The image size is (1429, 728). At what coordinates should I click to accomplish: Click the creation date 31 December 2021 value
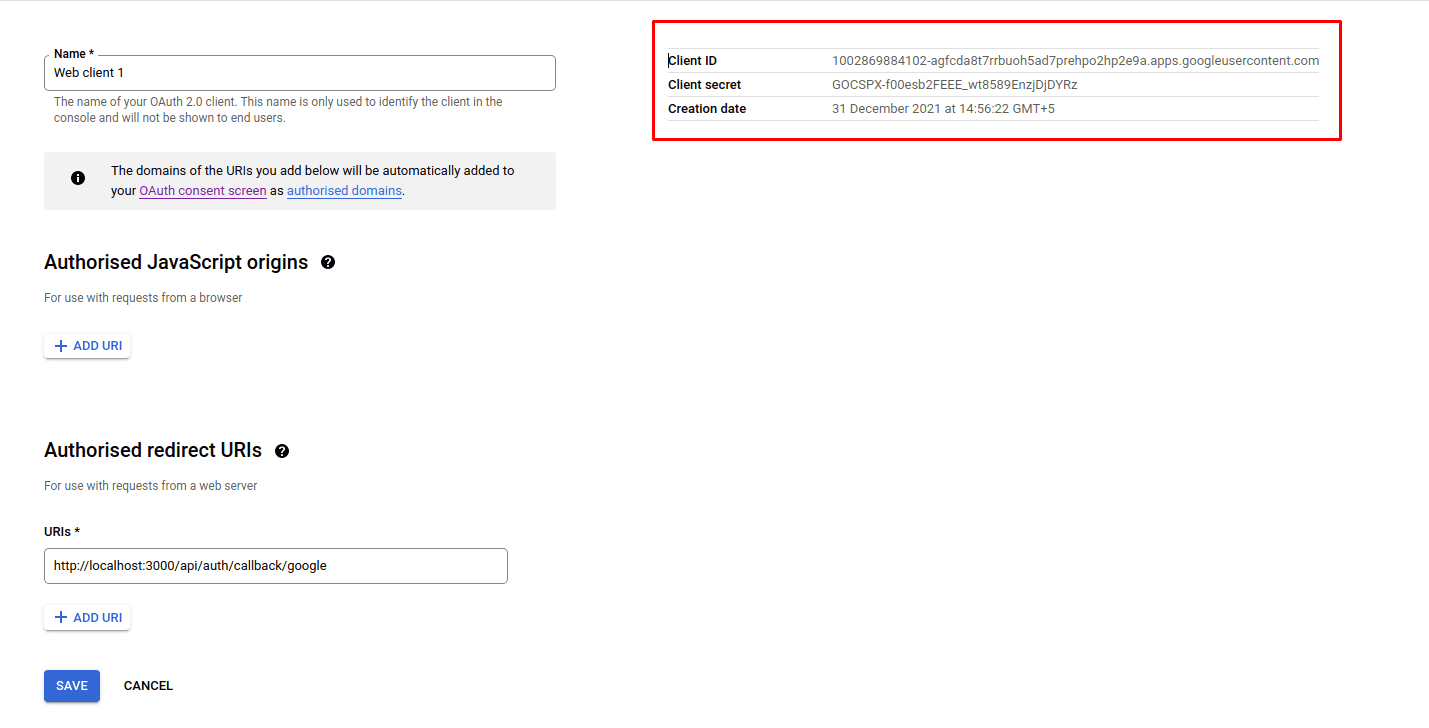[x=943, y=109]
